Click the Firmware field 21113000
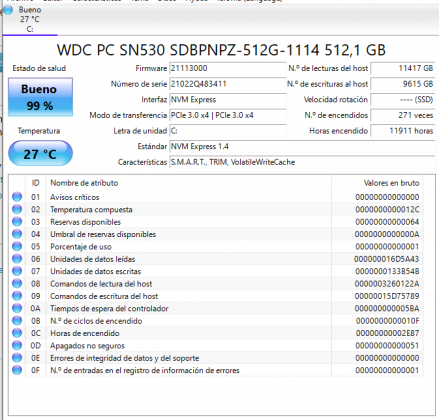Screen dimensions: 439x420 228,68
